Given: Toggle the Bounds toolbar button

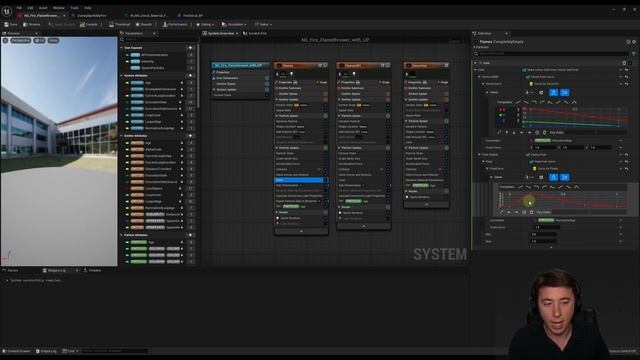Looking at the screenshot, I should click(x=144, y=24).
